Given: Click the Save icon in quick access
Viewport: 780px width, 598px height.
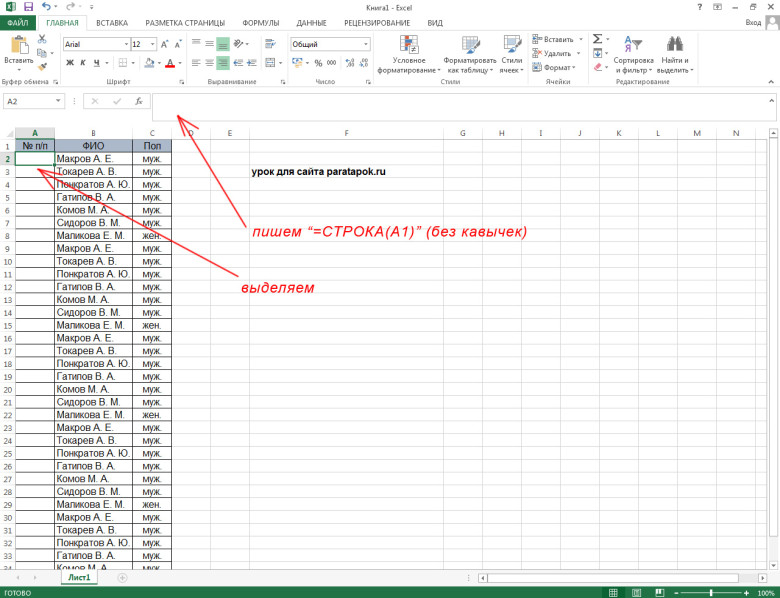Looking at the screenshot, I should tap(28, 7).
